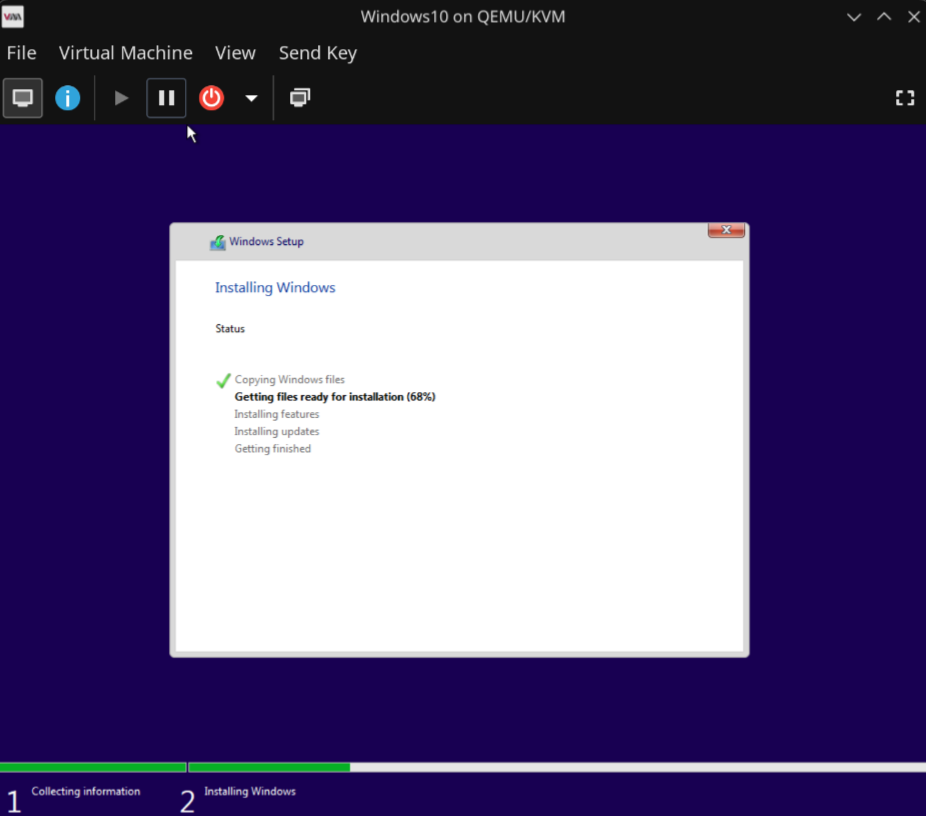
Task: Switch console to fullscreen mode
Action: [x=905, y=98]
